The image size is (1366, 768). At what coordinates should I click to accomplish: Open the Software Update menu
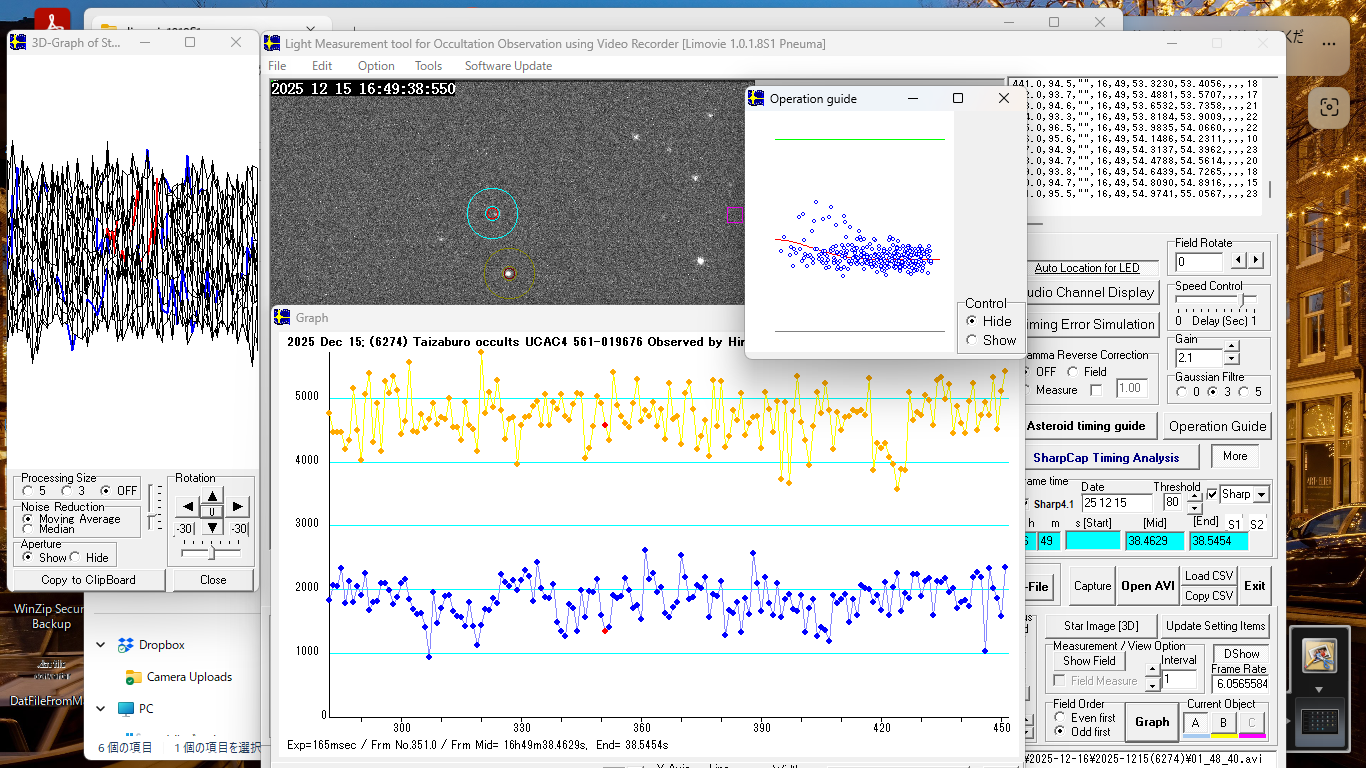pyautogui.click(x=508, y=66)
